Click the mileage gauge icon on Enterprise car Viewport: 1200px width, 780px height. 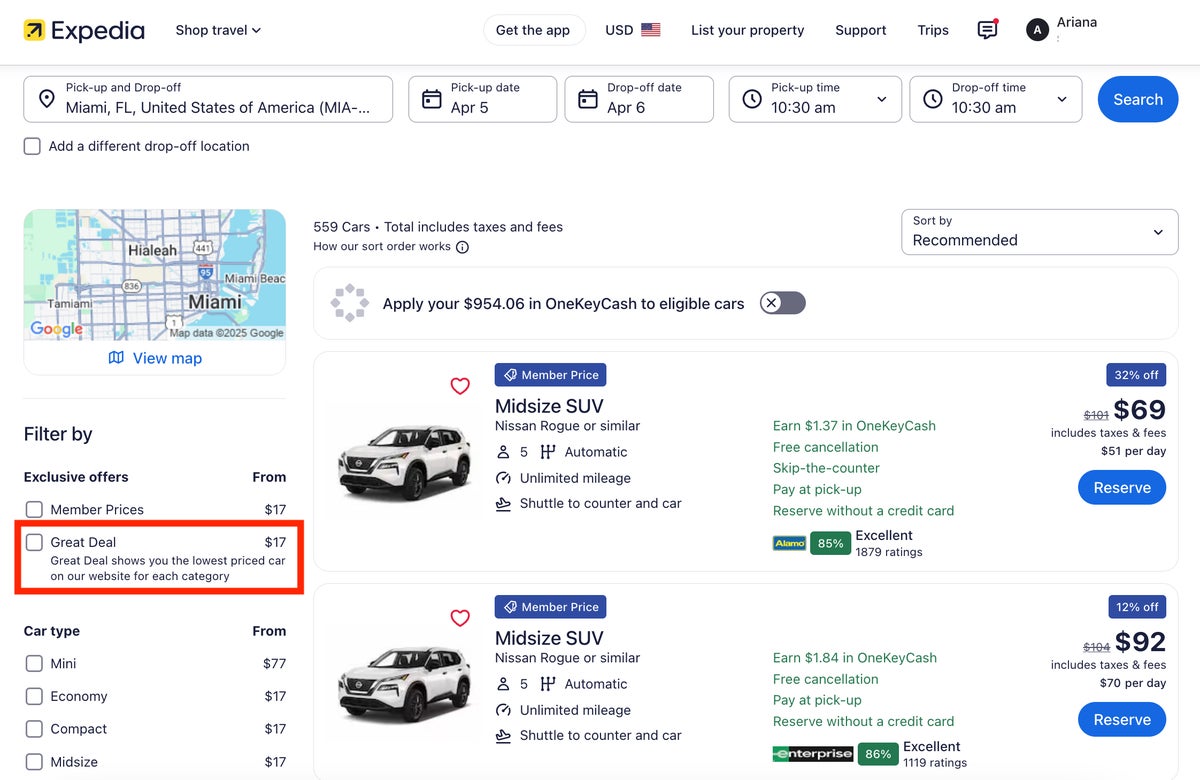(503, 710)
